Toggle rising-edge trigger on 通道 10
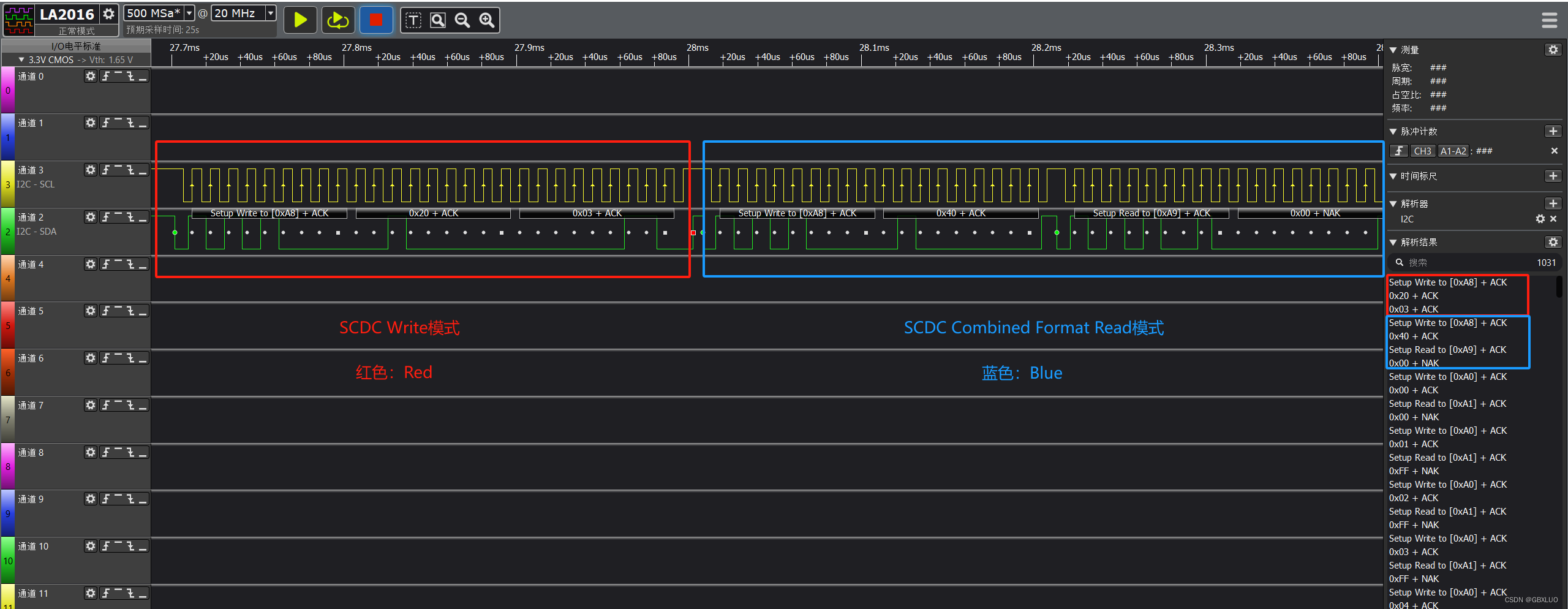Viewport: 1568px width, 609px height. tap(106, 546)
